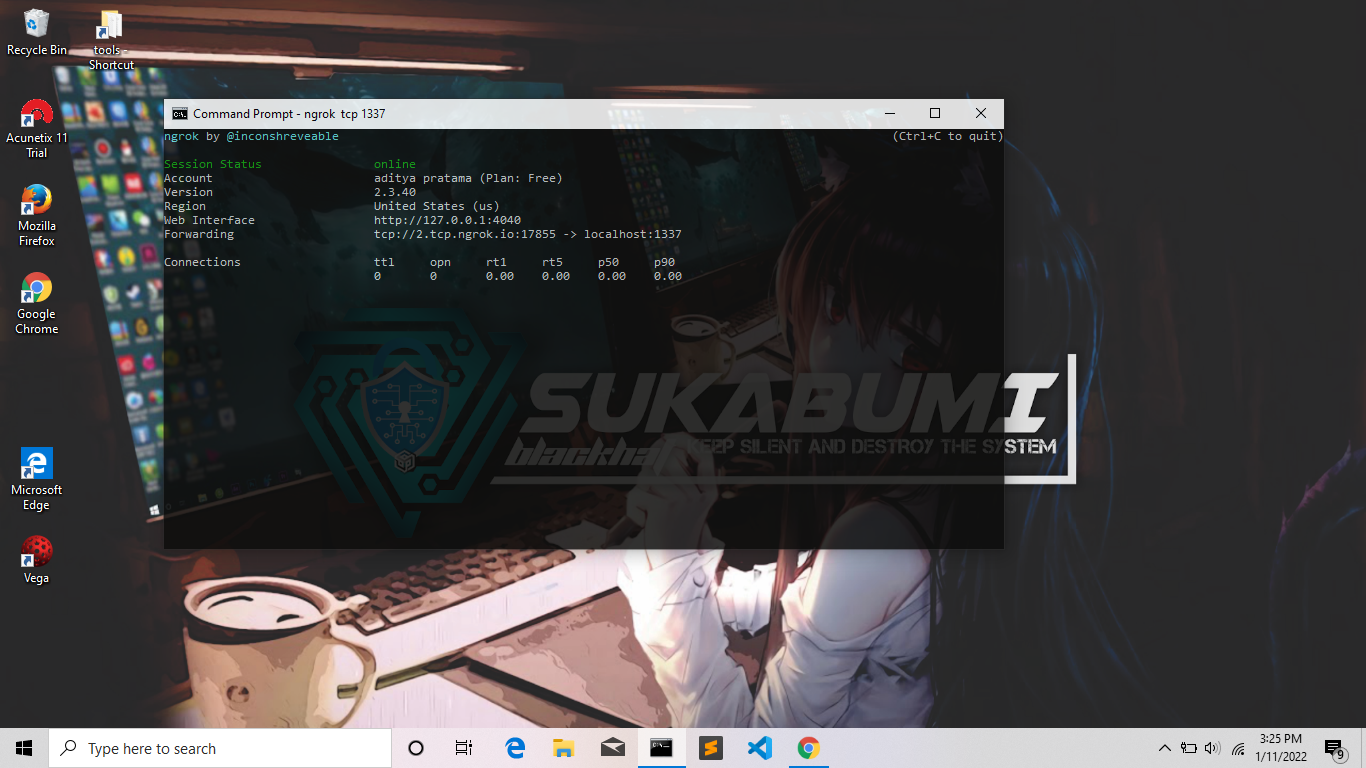Open the tools - Shortcut folder icon
The height and width of the screenshot is (768, 1366).
click(x=110, y=40)
